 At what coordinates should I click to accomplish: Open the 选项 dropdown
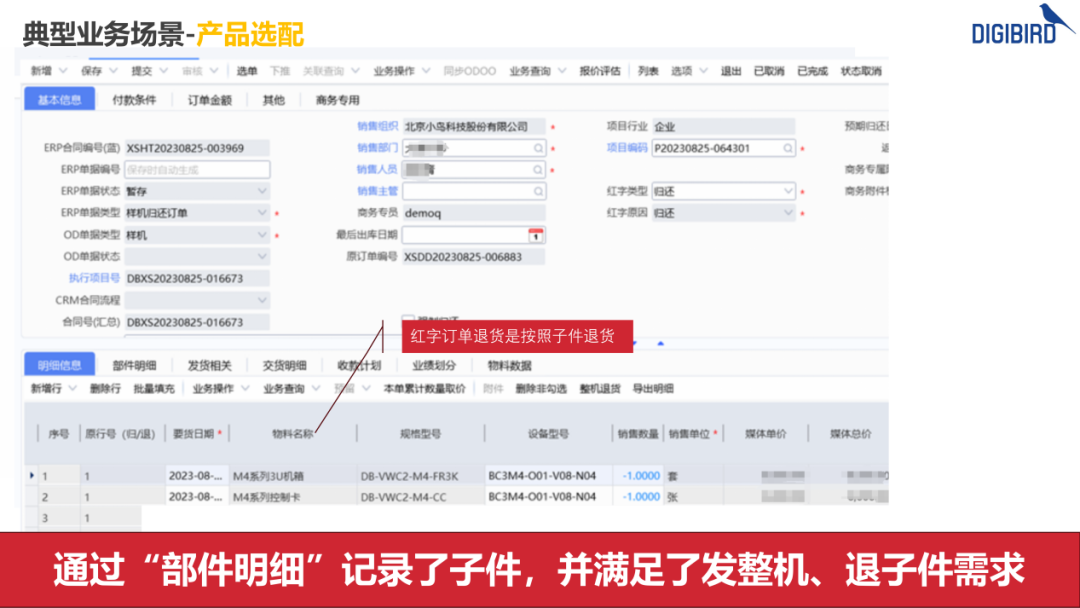coord(703,71)
